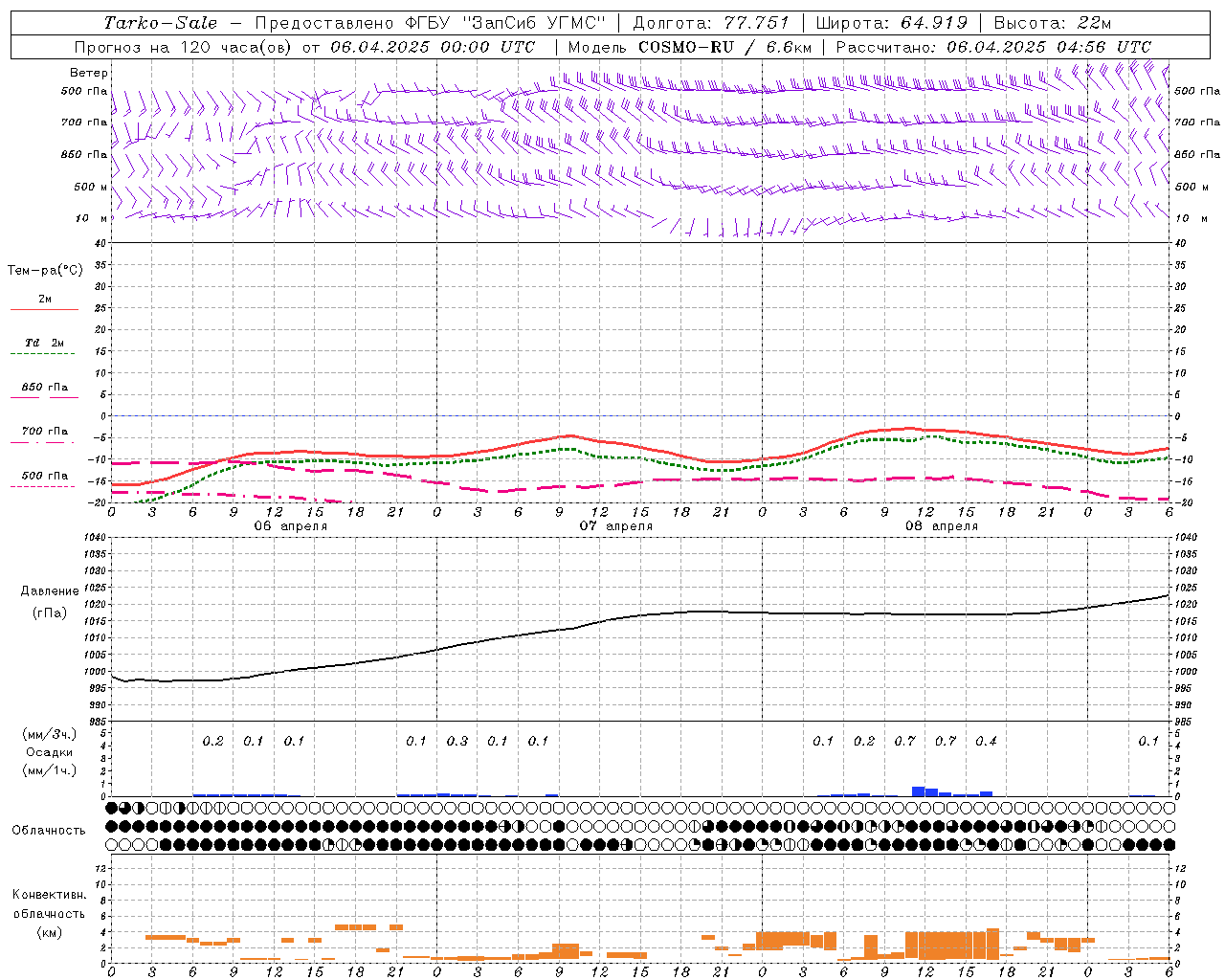This screenshot has width=1225, height=980.
Task: Click the "07 апреля" date label
Action: pos(615,526)
